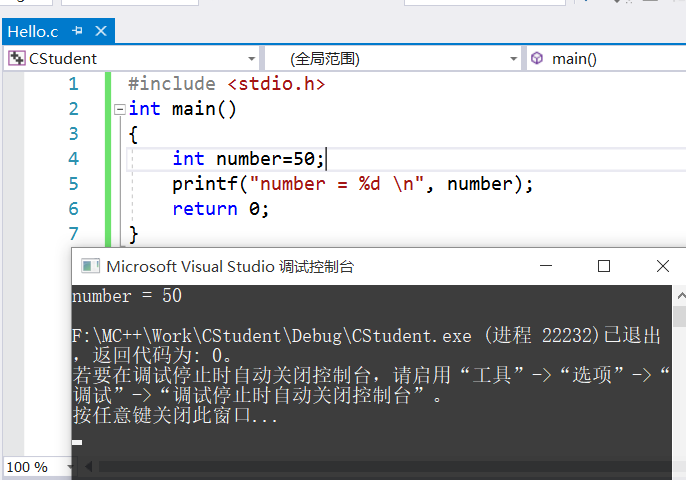Click the debug console title bar text
686x480 pixels.
(230, 266)
